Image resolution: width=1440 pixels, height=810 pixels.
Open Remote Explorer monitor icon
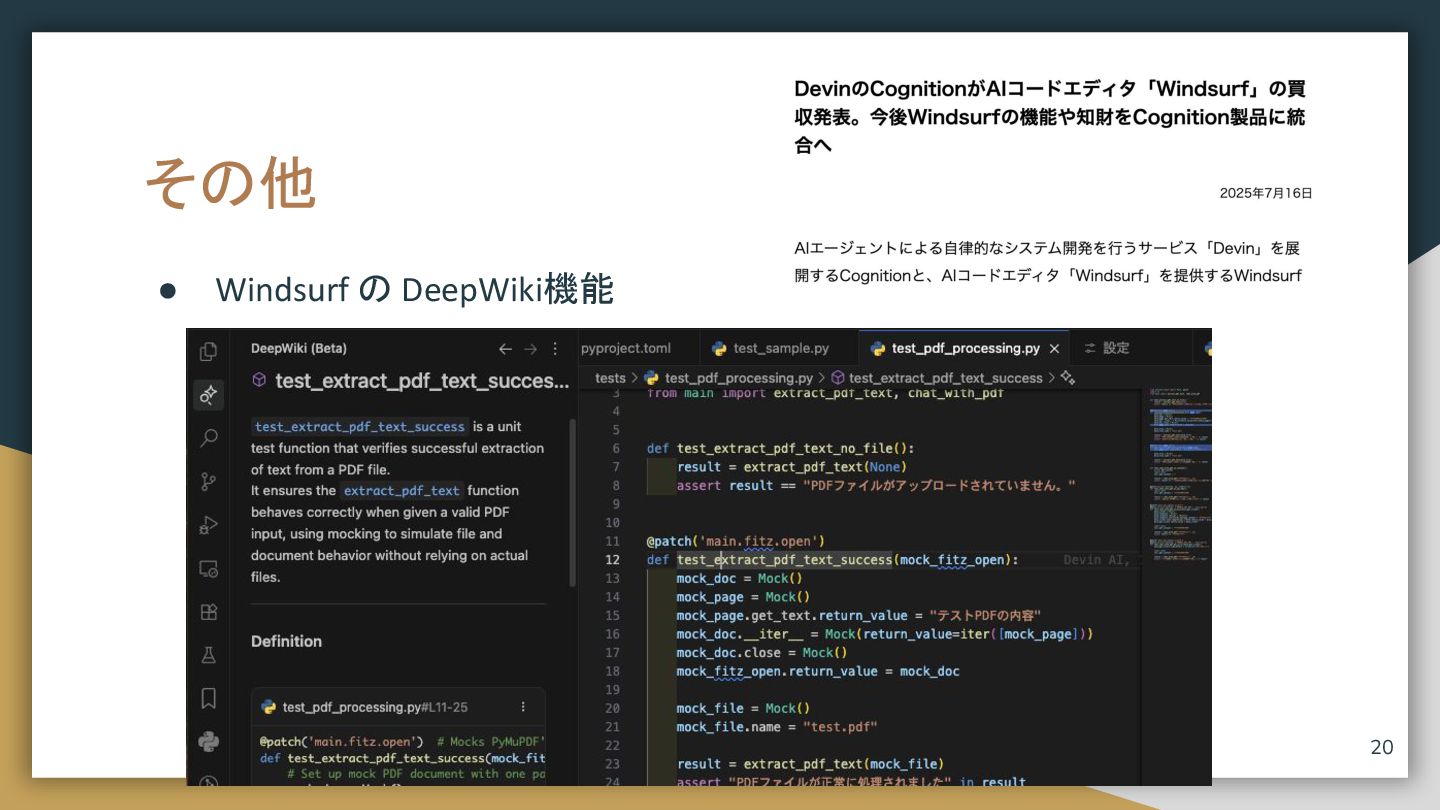pos(208,568)
